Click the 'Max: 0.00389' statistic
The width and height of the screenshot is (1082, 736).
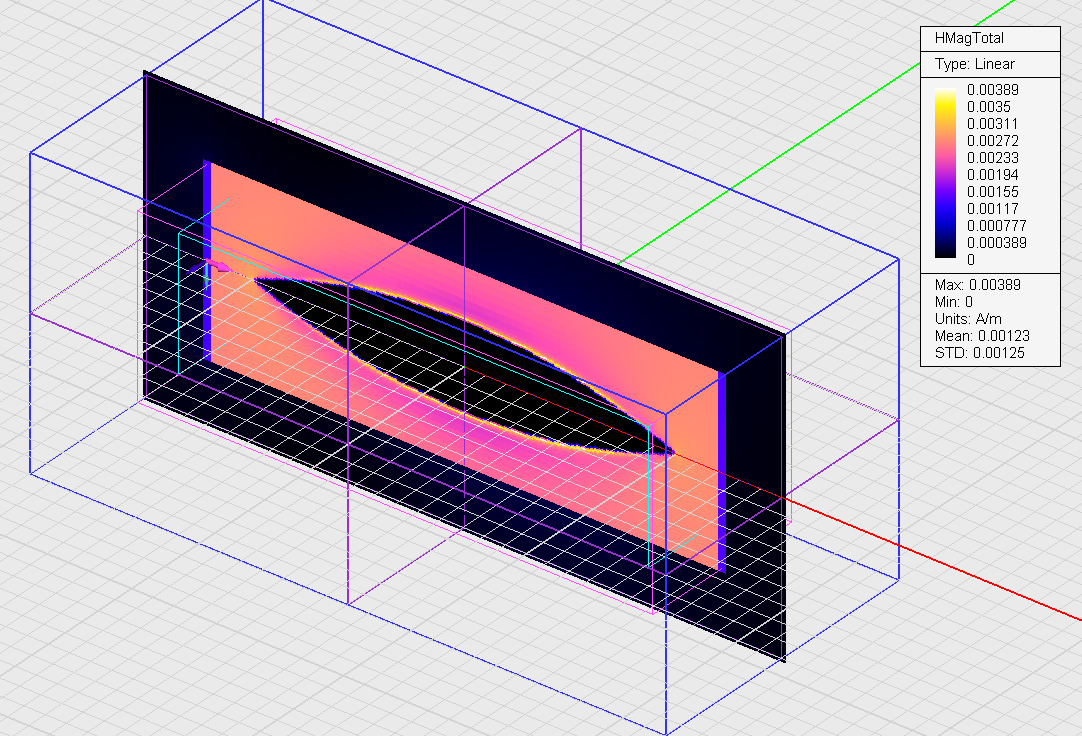pos(977,285)
